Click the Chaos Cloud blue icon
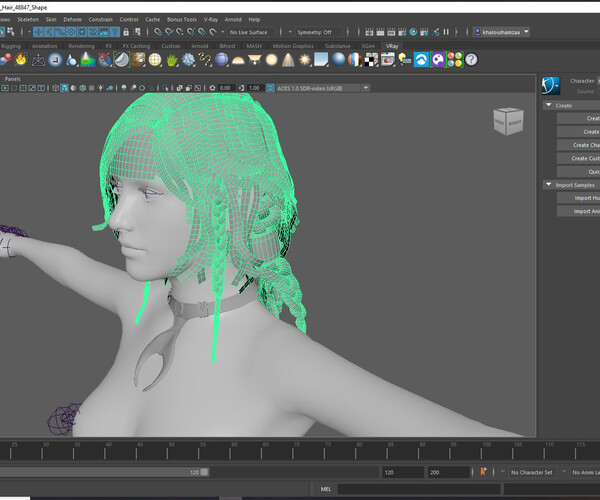Image resolution: width=600 pixels, height=500 pixels. coord(421,60)
